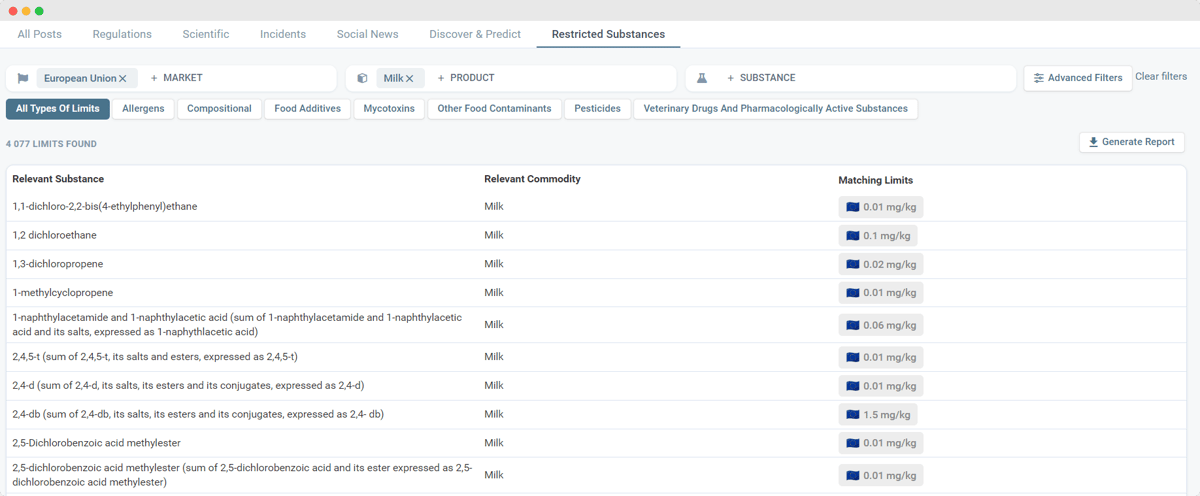Screen dimensions: 1200x496
Task: Click the flask icon in the substance filter
Action: [702, 78]
